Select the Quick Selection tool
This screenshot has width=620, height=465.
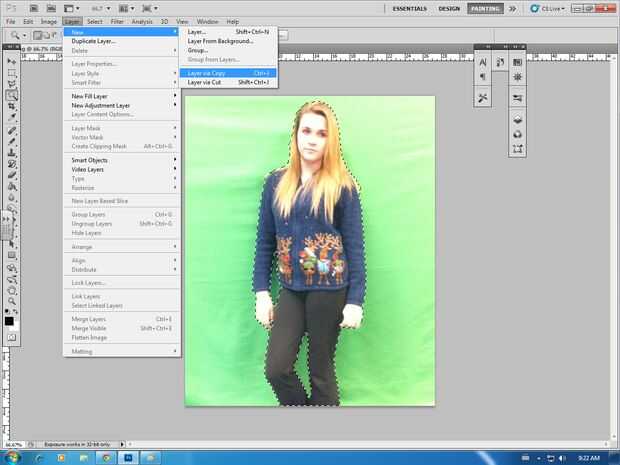point(11,95)
